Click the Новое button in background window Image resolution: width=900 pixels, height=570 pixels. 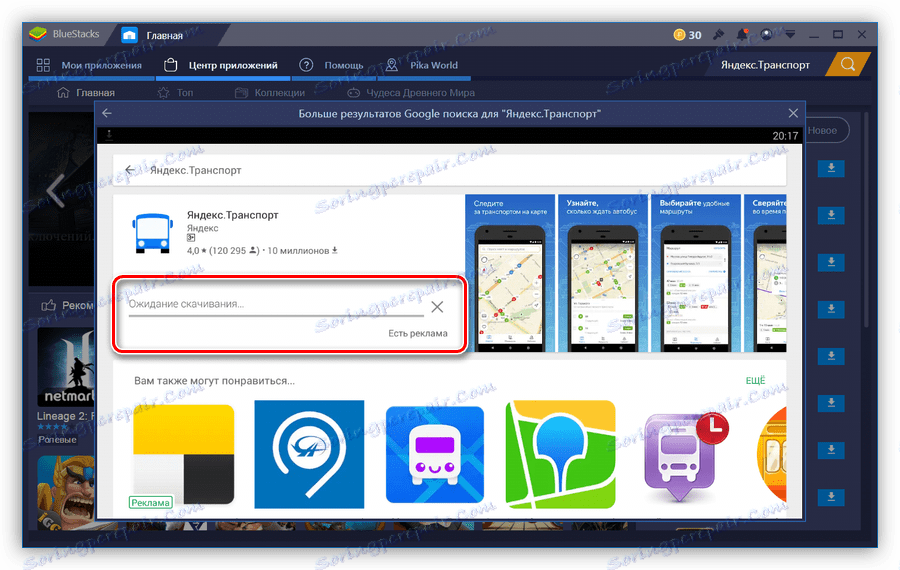point(824,130)
